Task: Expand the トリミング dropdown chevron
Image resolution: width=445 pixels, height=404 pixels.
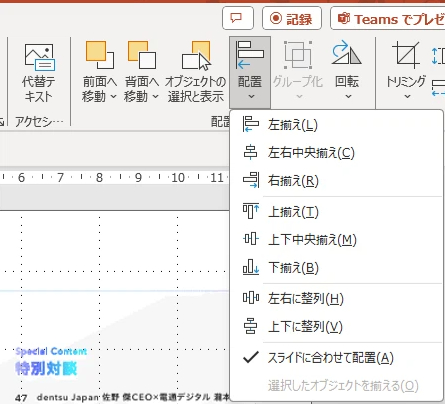Action: (407, 97)
